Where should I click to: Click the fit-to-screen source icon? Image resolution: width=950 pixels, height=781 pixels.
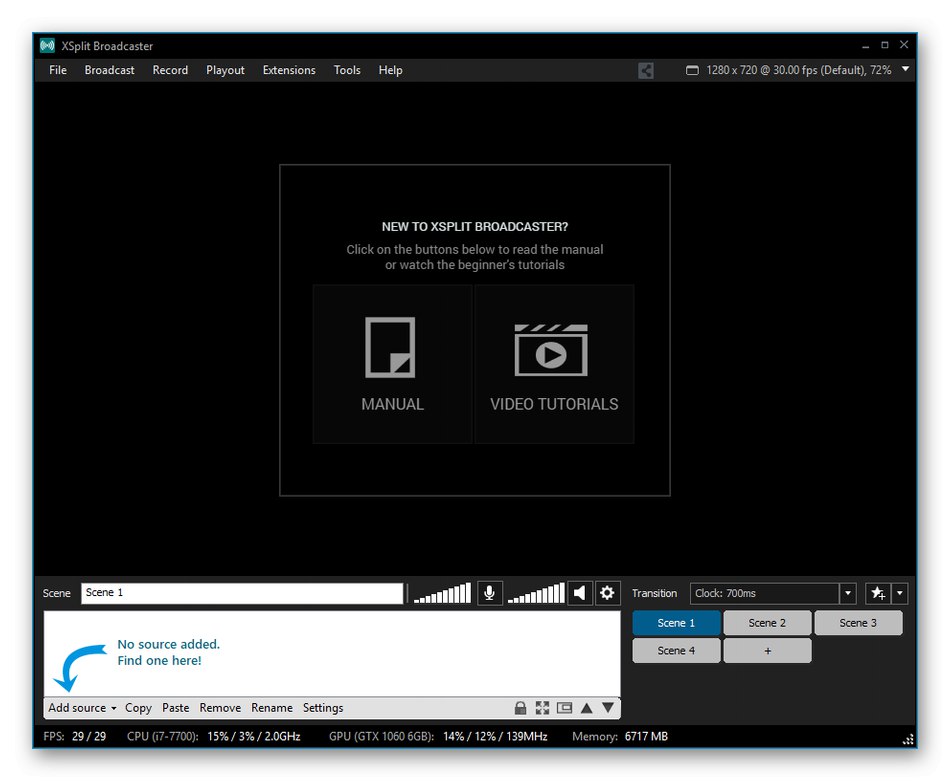[x=542, y=708]
